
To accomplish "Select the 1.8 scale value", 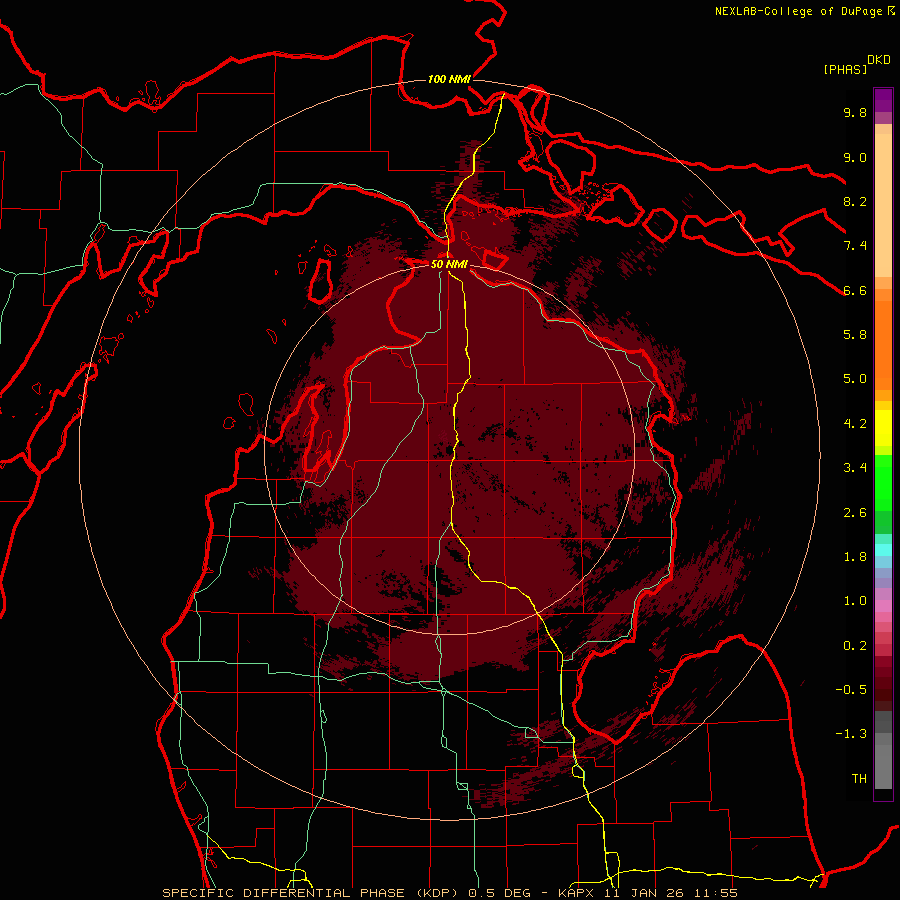I will click(855, 557).
